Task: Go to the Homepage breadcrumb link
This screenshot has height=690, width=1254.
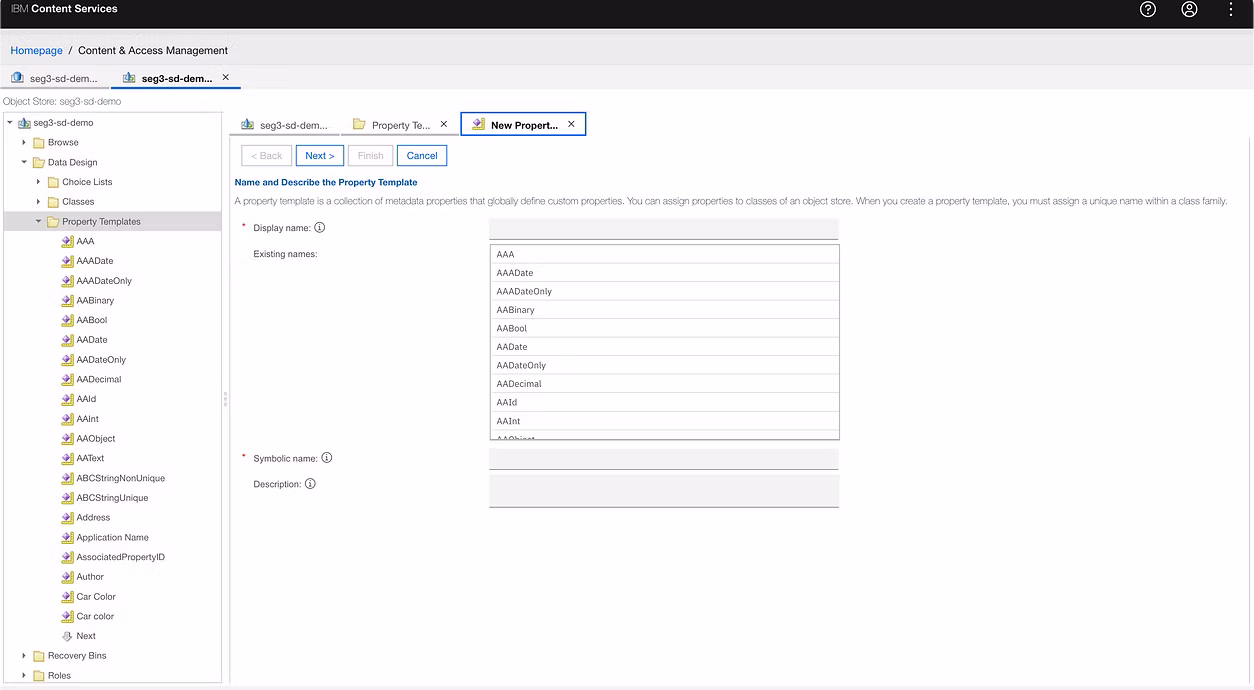Action: pos(37,50)
